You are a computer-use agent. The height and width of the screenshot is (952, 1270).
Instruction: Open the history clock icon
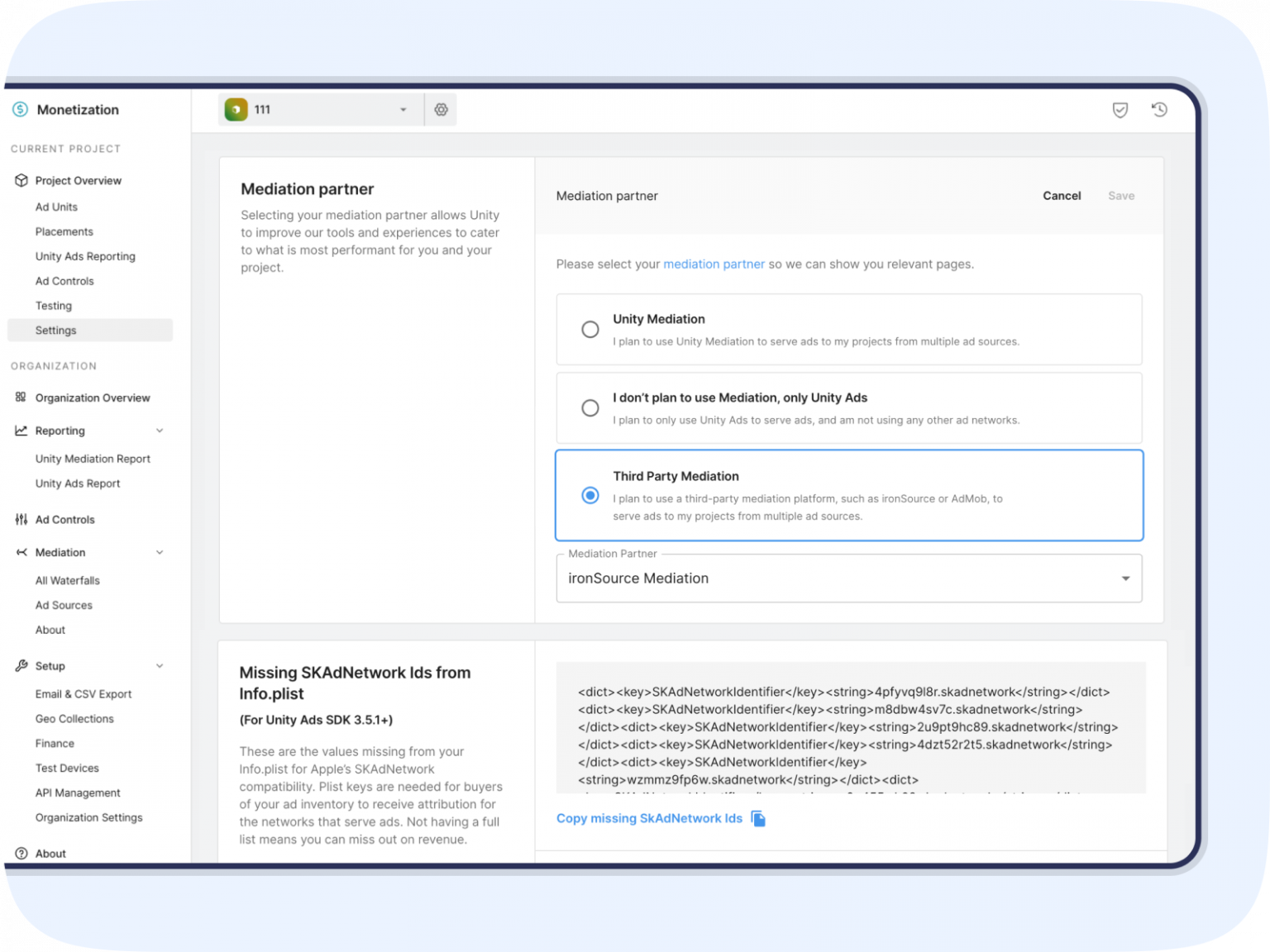1159,110
